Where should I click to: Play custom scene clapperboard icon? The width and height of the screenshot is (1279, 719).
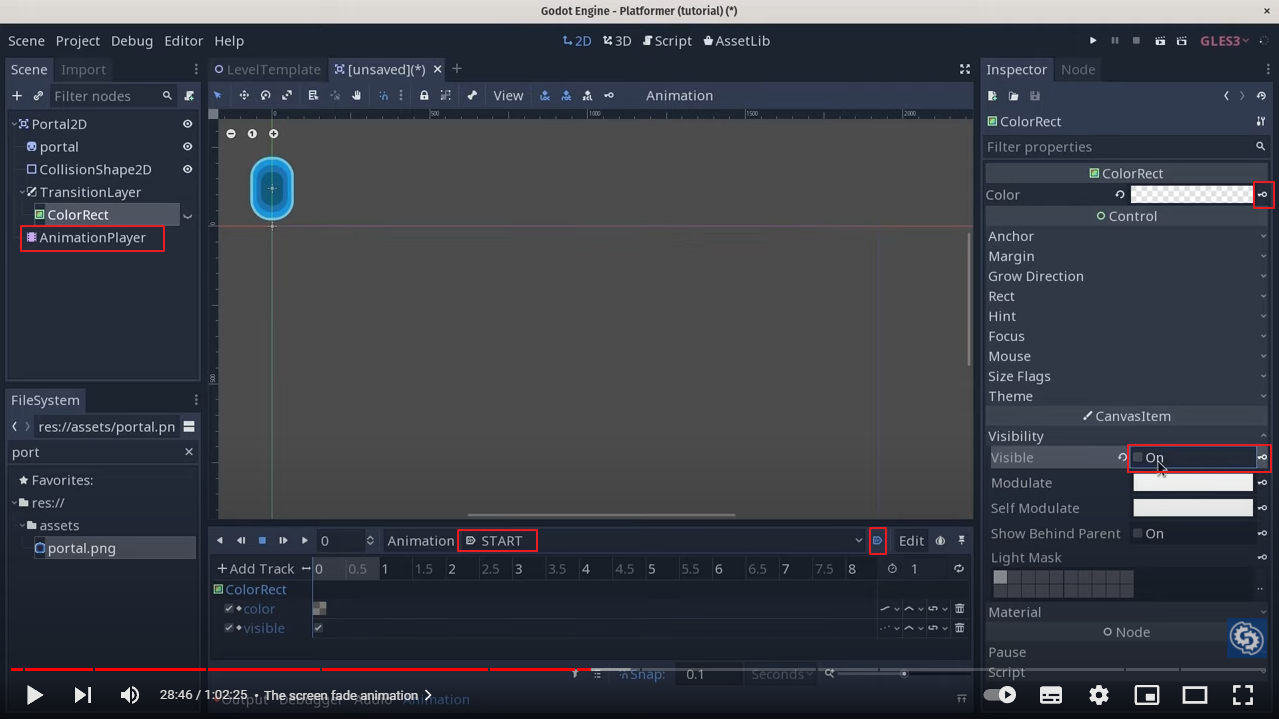pyautogui.click(x=1182, y=41)
